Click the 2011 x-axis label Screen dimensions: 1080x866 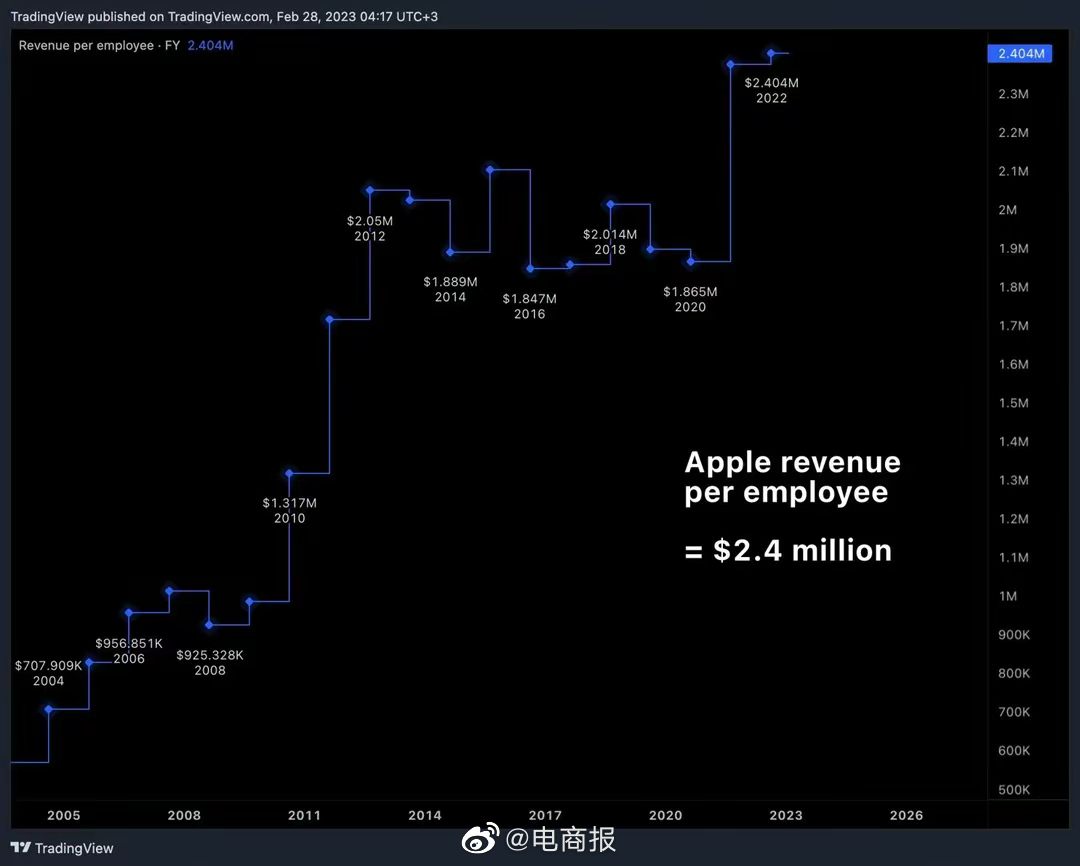tap(304, 815)
